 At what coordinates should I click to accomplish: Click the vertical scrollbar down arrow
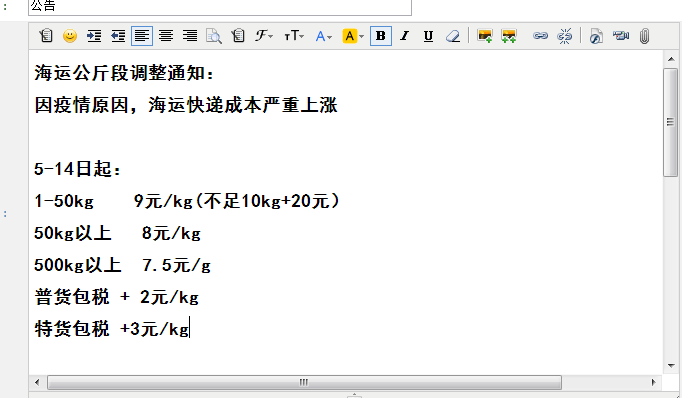click(671, 366)
